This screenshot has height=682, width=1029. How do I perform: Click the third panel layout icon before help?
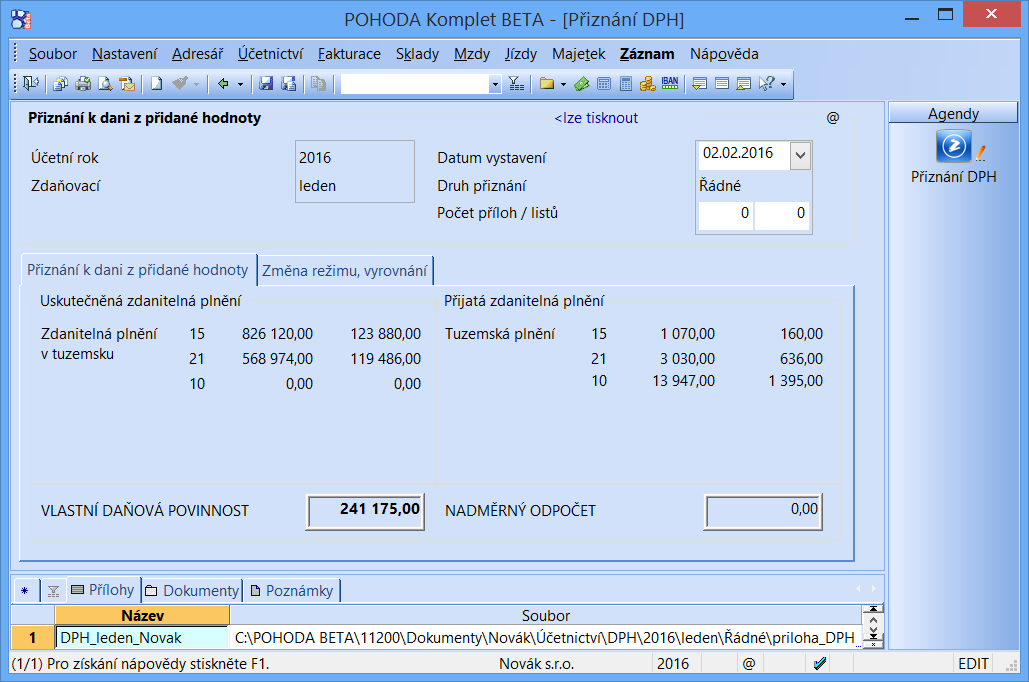(x=744, y=83)
